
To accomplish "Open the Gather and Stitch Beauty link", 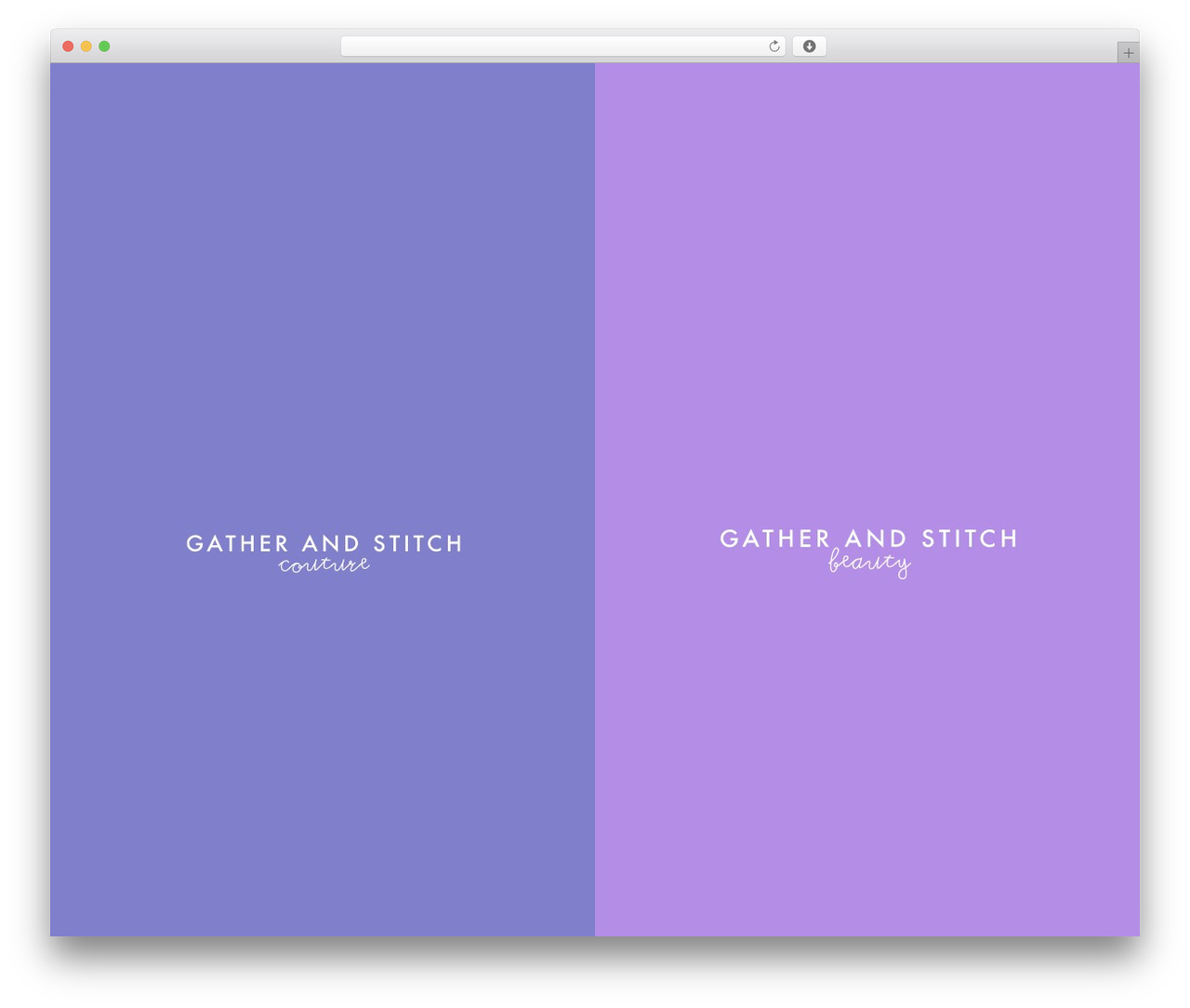I will pyautogui.click(x=868, y=552).
